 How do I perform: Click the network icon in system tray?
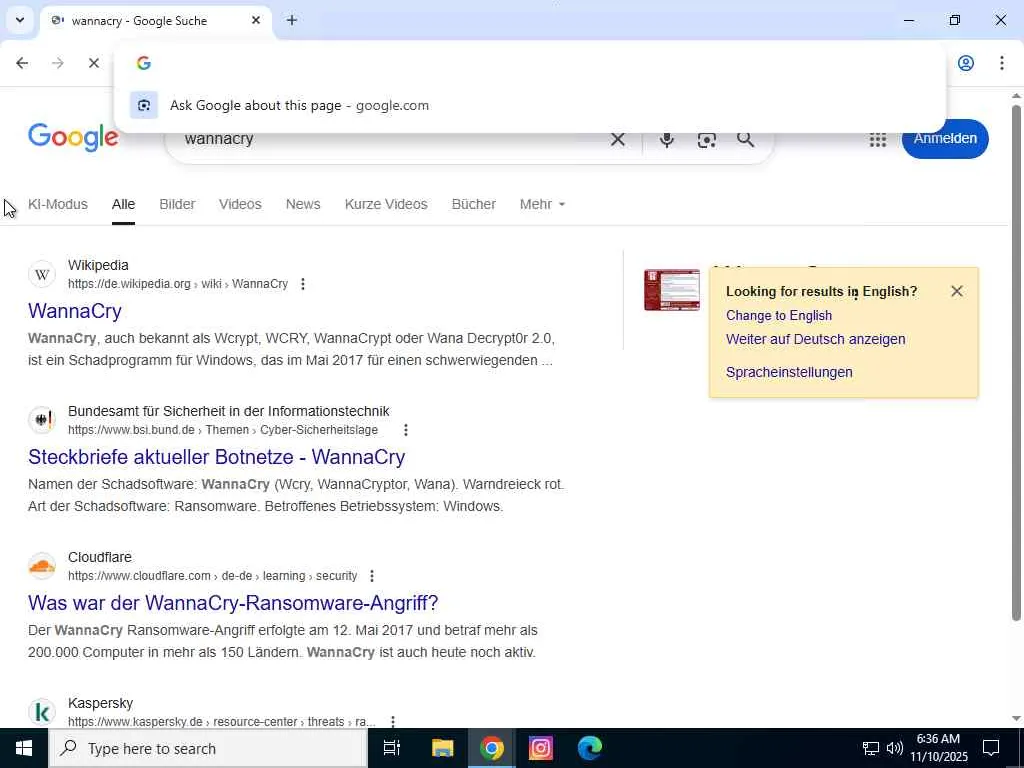tap(871, 748)
